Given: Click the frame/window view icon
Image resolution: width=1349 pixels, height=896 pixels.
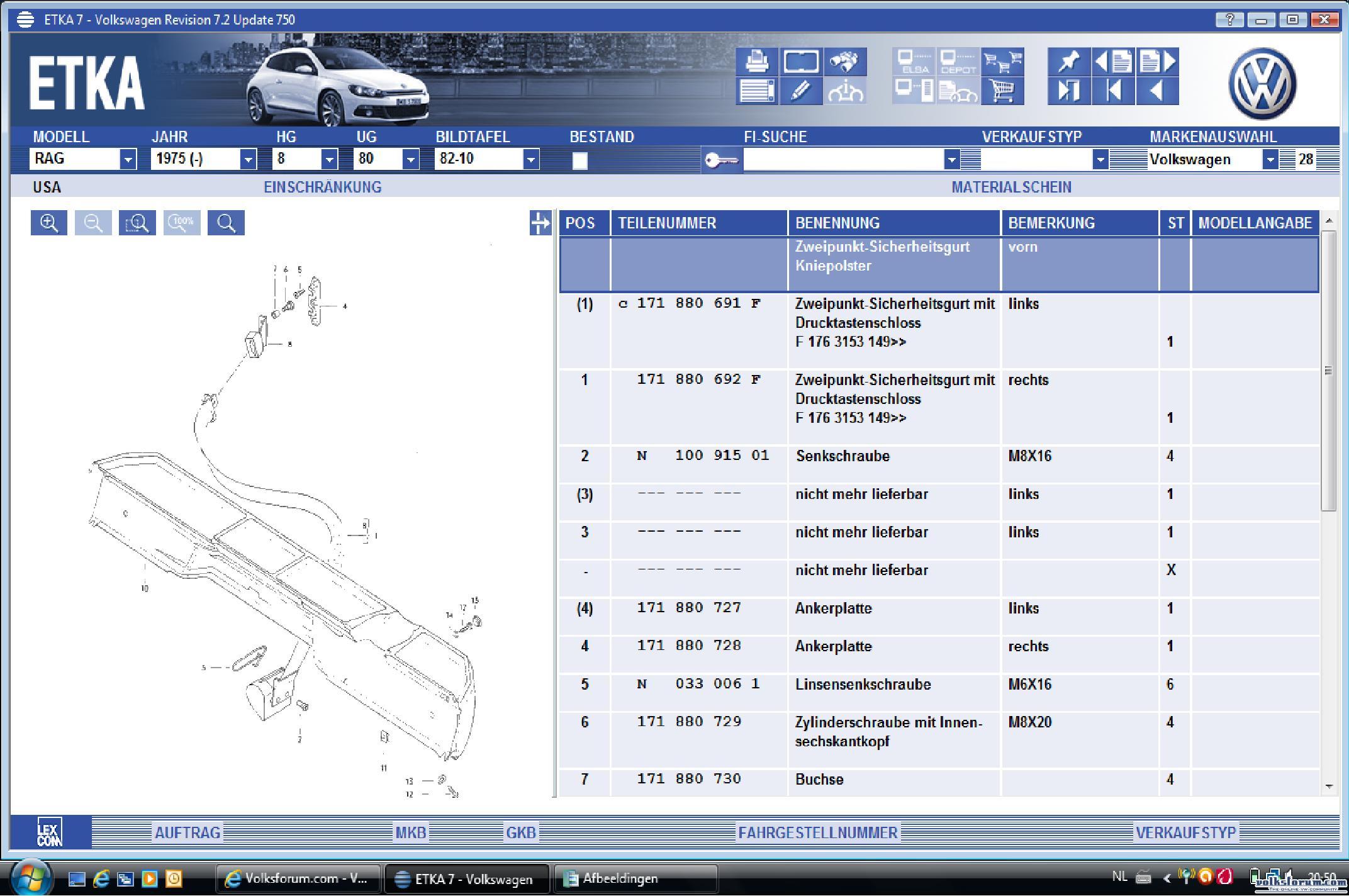Looking at the screenshot, I should [x=801, y=62].
